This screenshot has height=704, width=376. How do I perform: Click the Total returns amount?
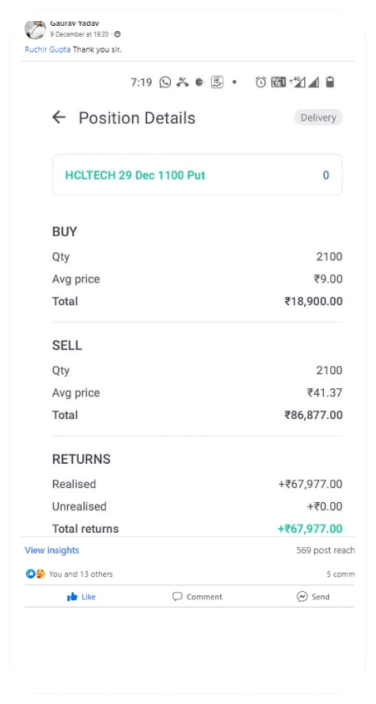[310, 528]
